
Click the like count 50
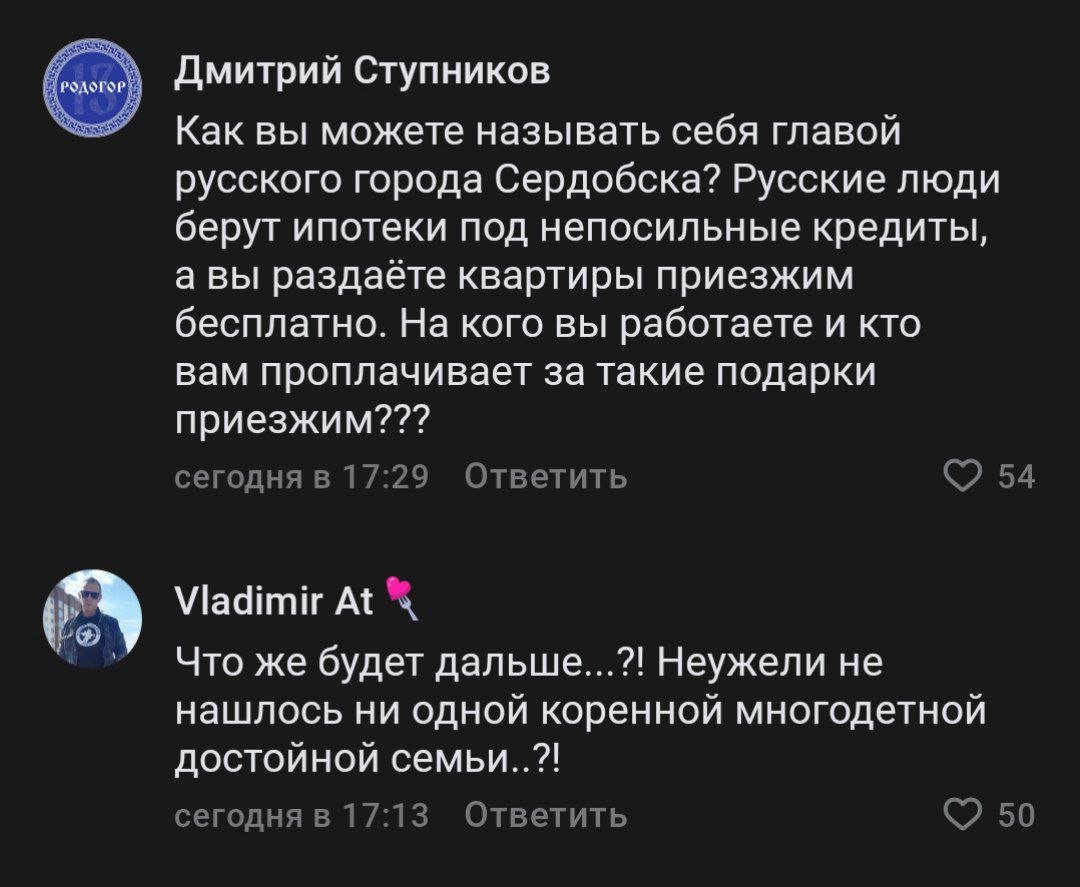point(1016,816)
